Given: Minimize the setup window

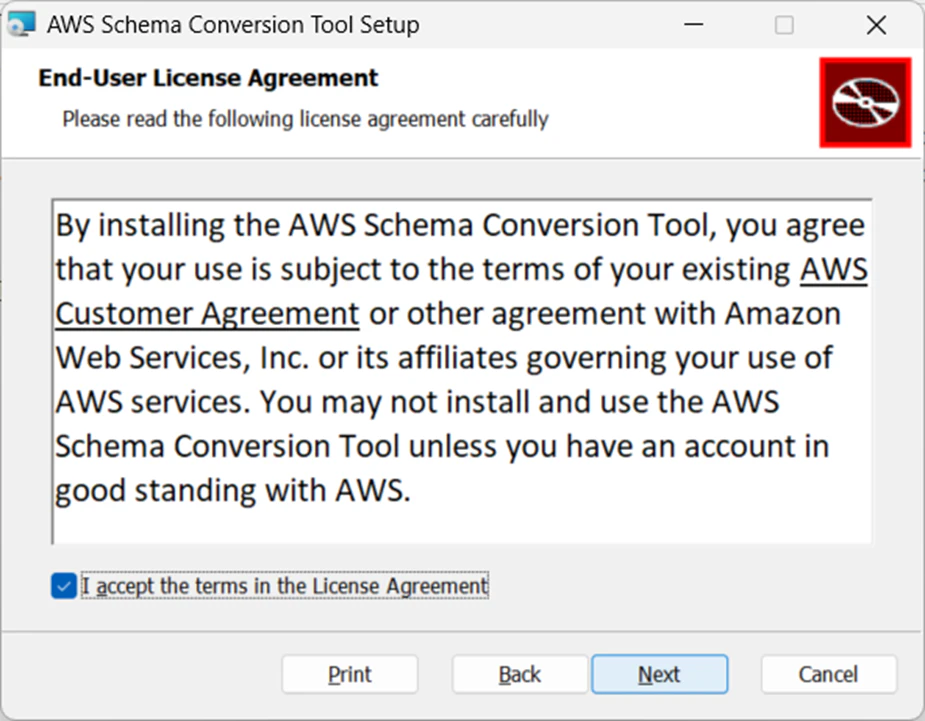Looking at the screenshot, I should (x=694, y=25).
